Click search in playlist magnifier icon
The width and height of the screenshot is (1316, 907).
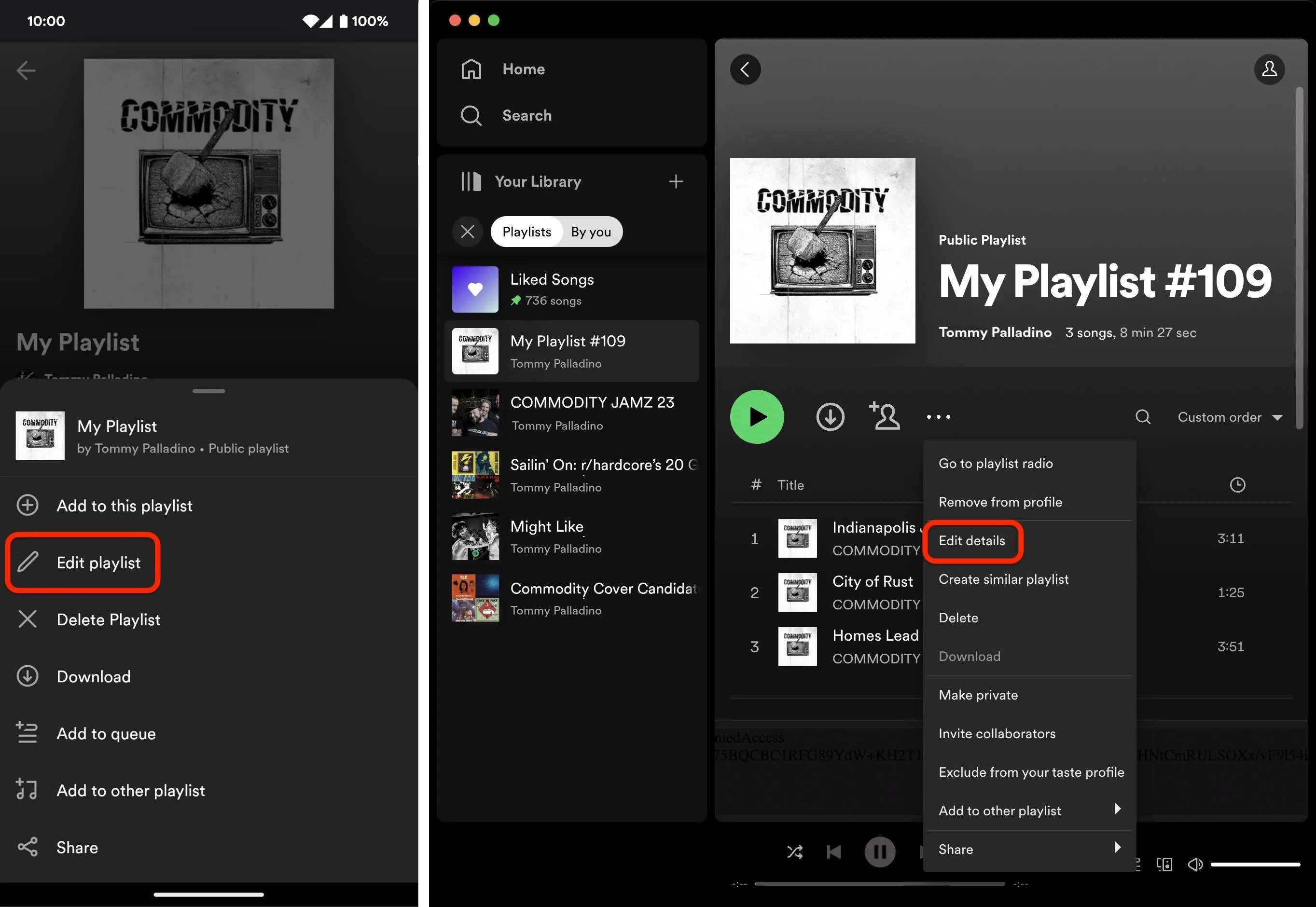[1143, 416]
